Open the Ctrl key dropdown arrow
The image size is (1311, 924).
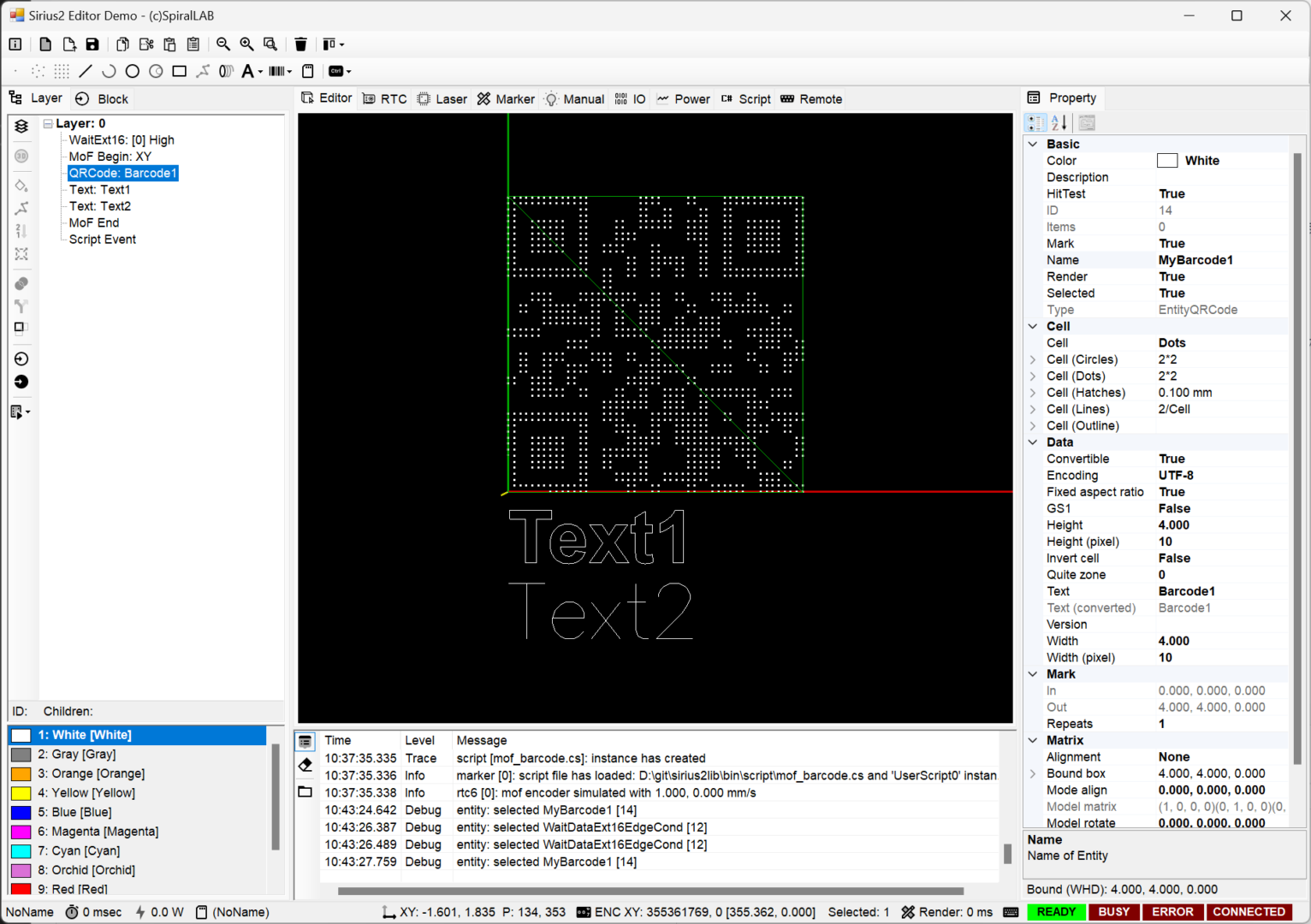coord(349,72)
